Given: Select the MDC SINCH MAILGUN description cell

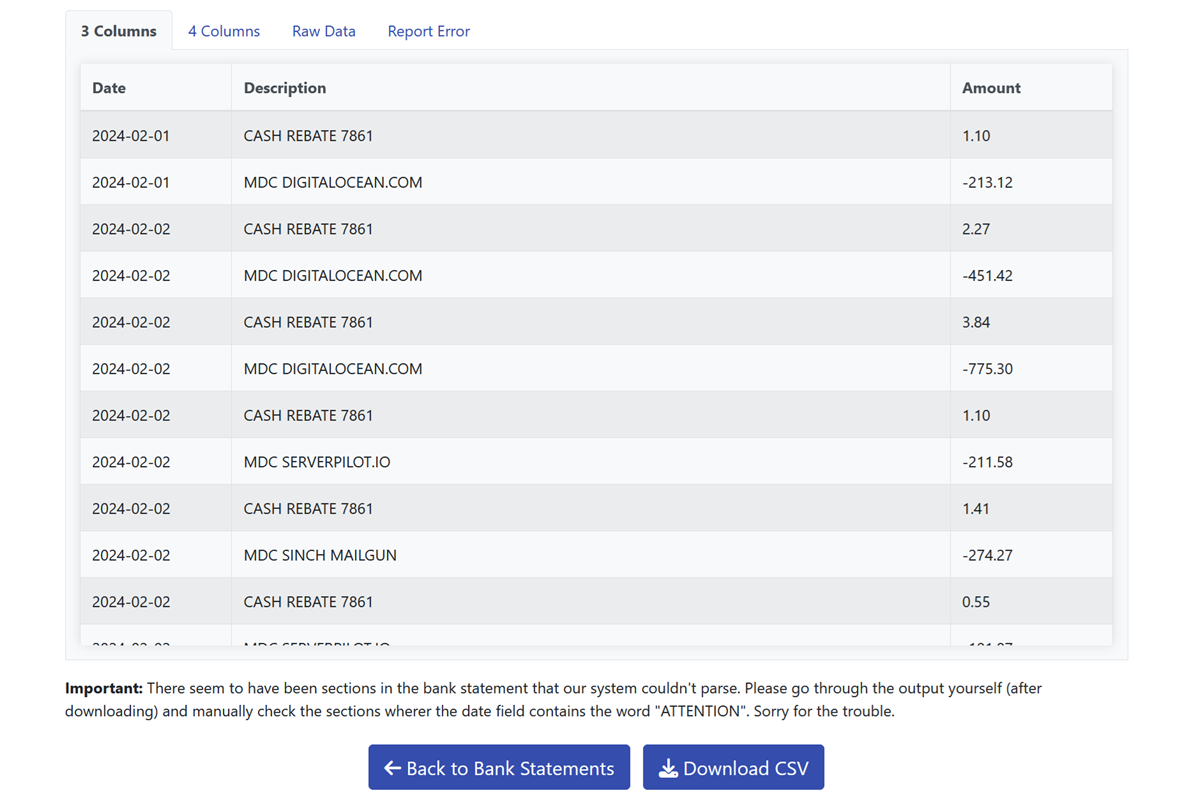Looking at the screenshot, I should [320, 555].
